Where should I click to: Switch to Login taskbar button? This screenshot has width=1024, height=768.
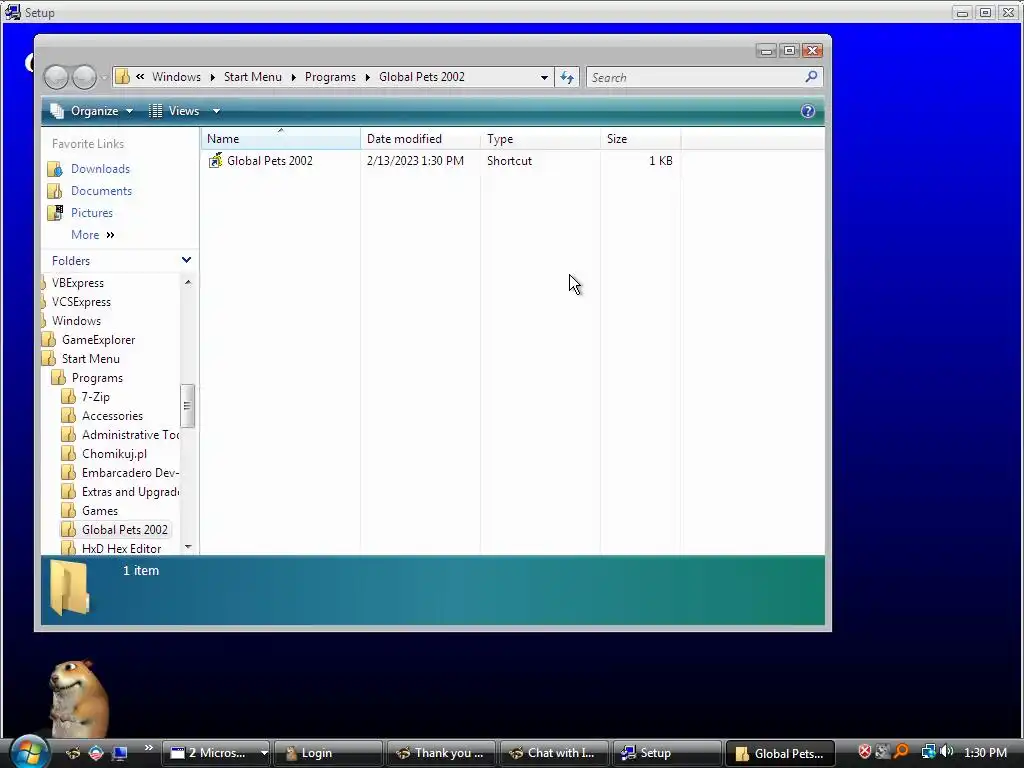(x=328, y=753)
